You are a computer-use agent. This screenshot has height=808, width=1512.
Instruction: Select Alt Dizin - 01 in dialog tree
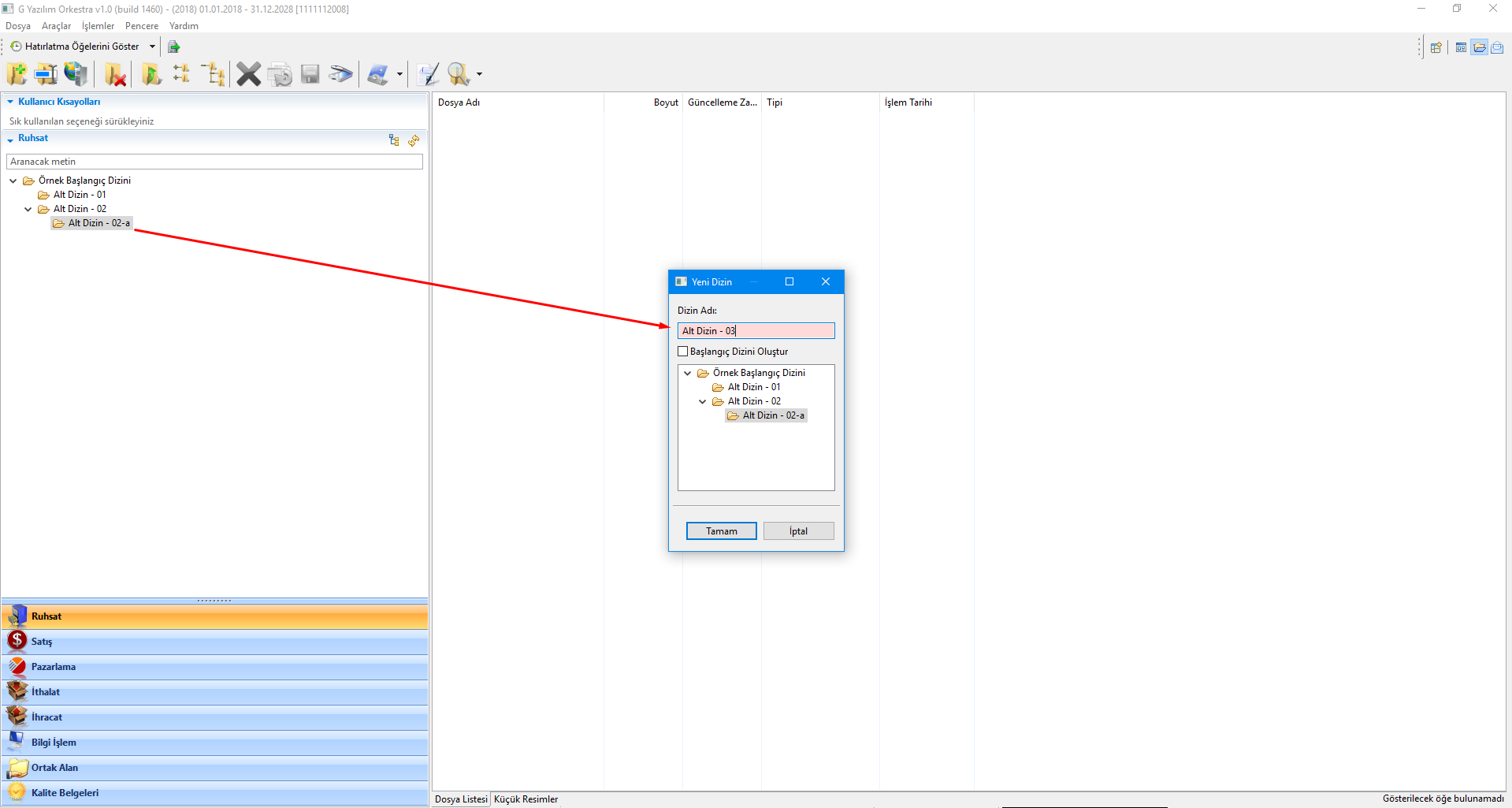coord(753,387)
